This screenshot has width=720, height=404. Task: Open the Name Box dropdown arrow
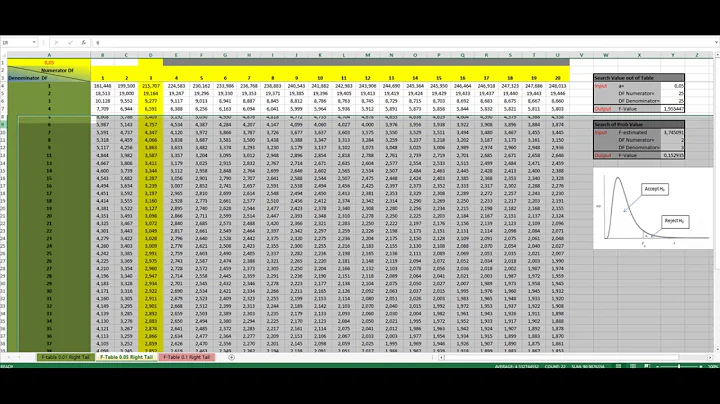34,42
